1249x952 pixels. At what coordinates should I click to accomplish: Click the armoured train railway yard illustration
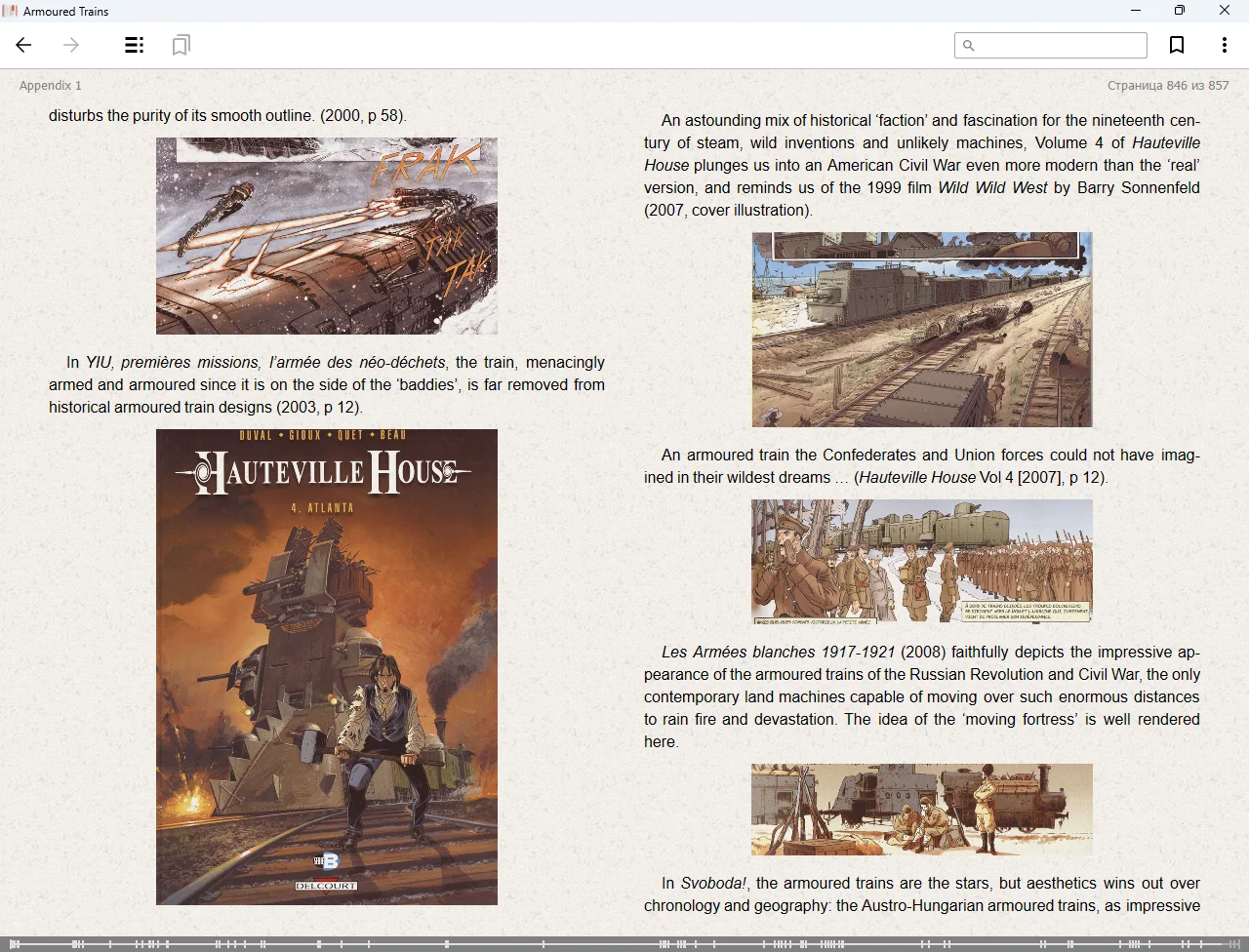point(922,330)
